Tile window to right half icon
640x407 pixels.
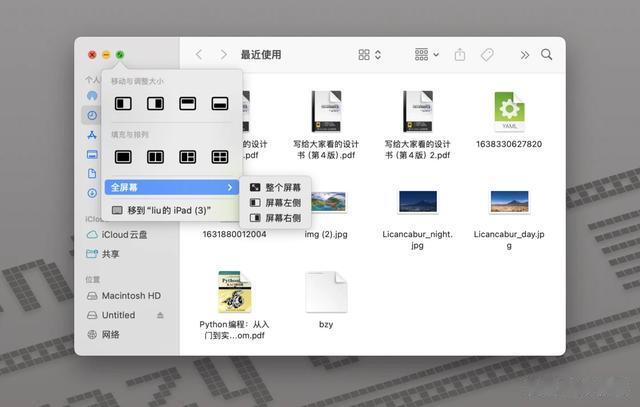pos(155,104)
